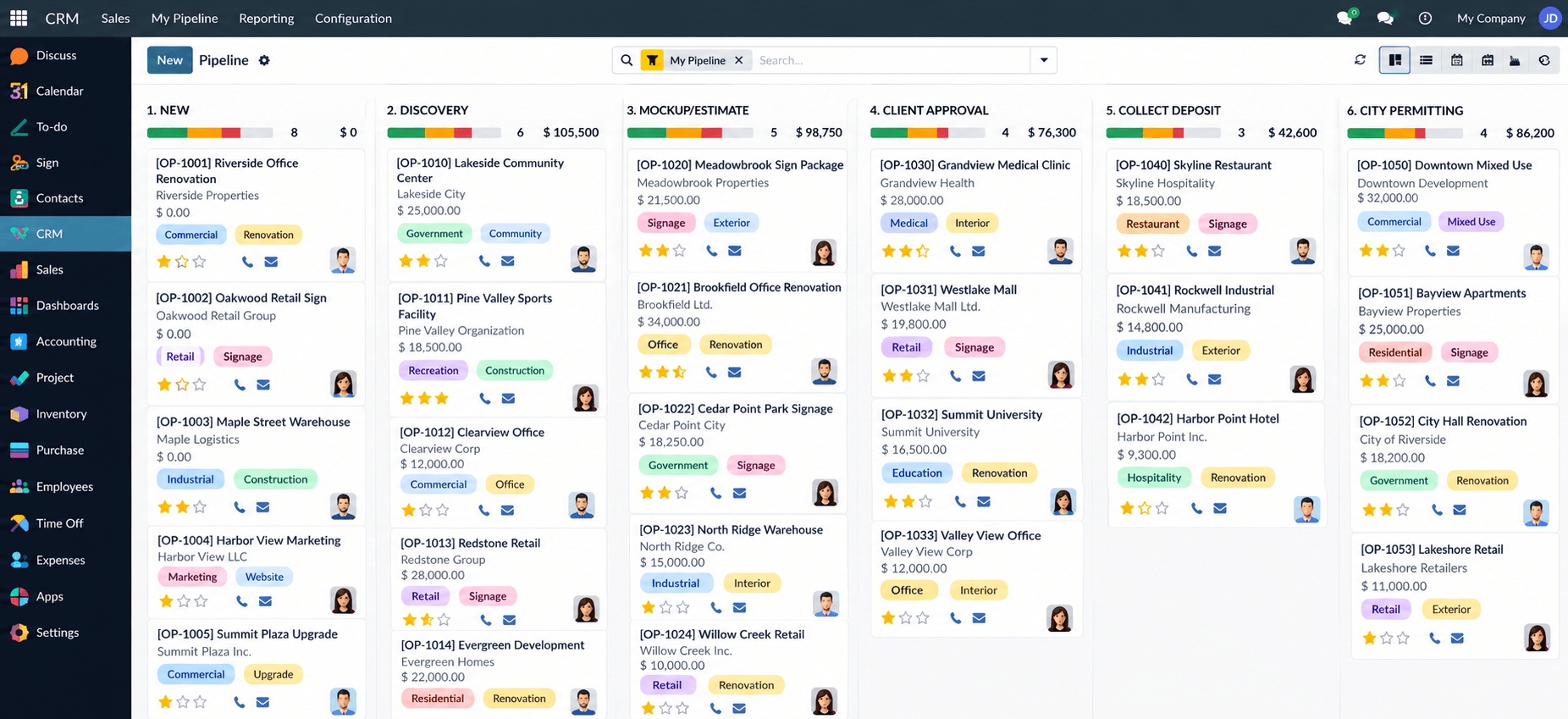The width and height of the screenshot is (1568, 719).
Task: Open Sign app in the sidebar
Action: pos(47,163)
